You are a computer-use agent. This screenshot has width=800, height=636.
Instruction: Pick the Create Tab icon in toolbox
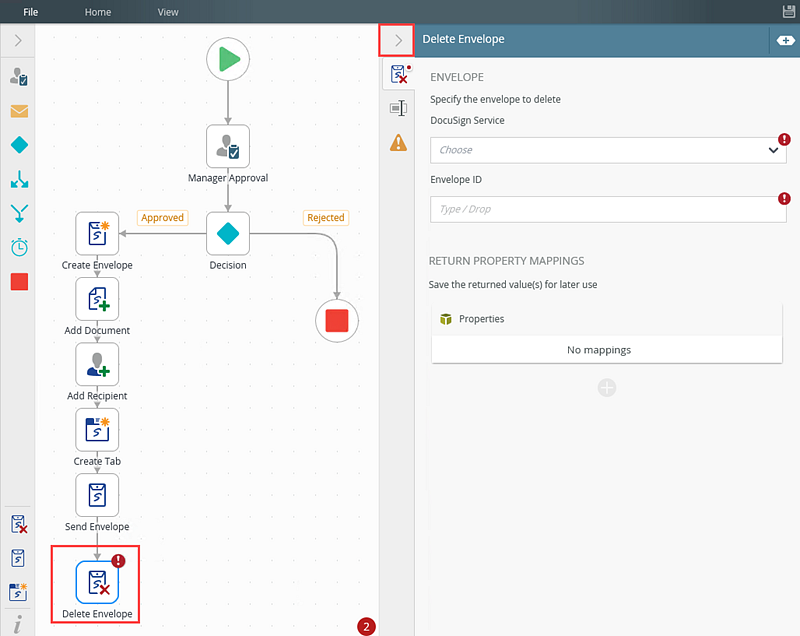pyautogui.click(x=18, y=592)
